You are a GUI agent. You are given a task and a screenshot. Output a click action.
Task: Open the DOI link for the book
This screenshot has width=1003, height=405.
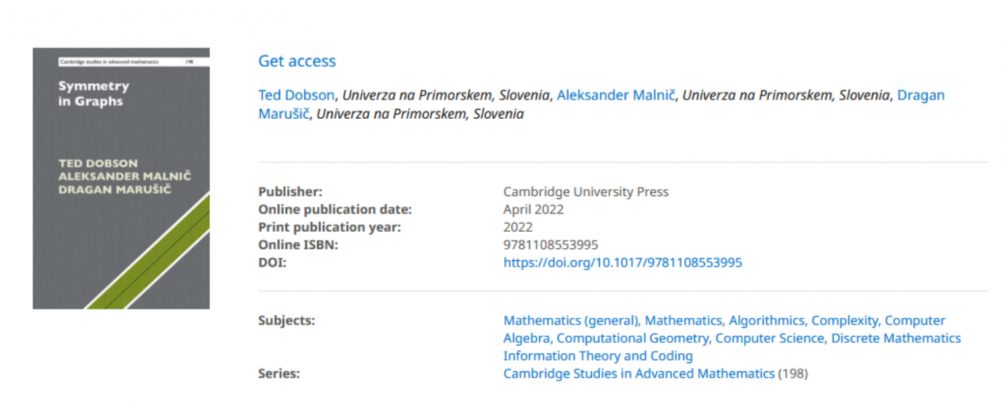tap(622, 262)
